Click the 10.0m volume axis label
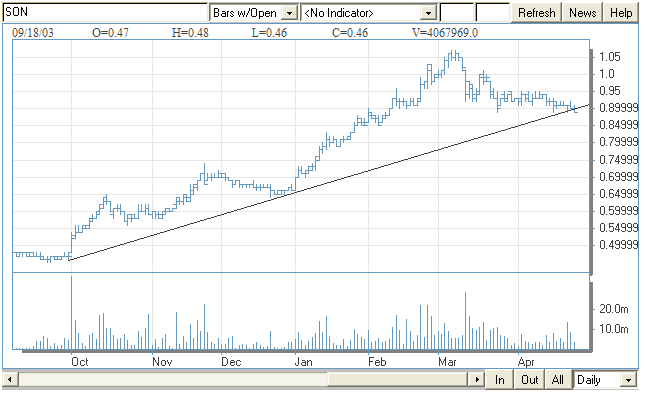645x393 pixels. [613, 329]
